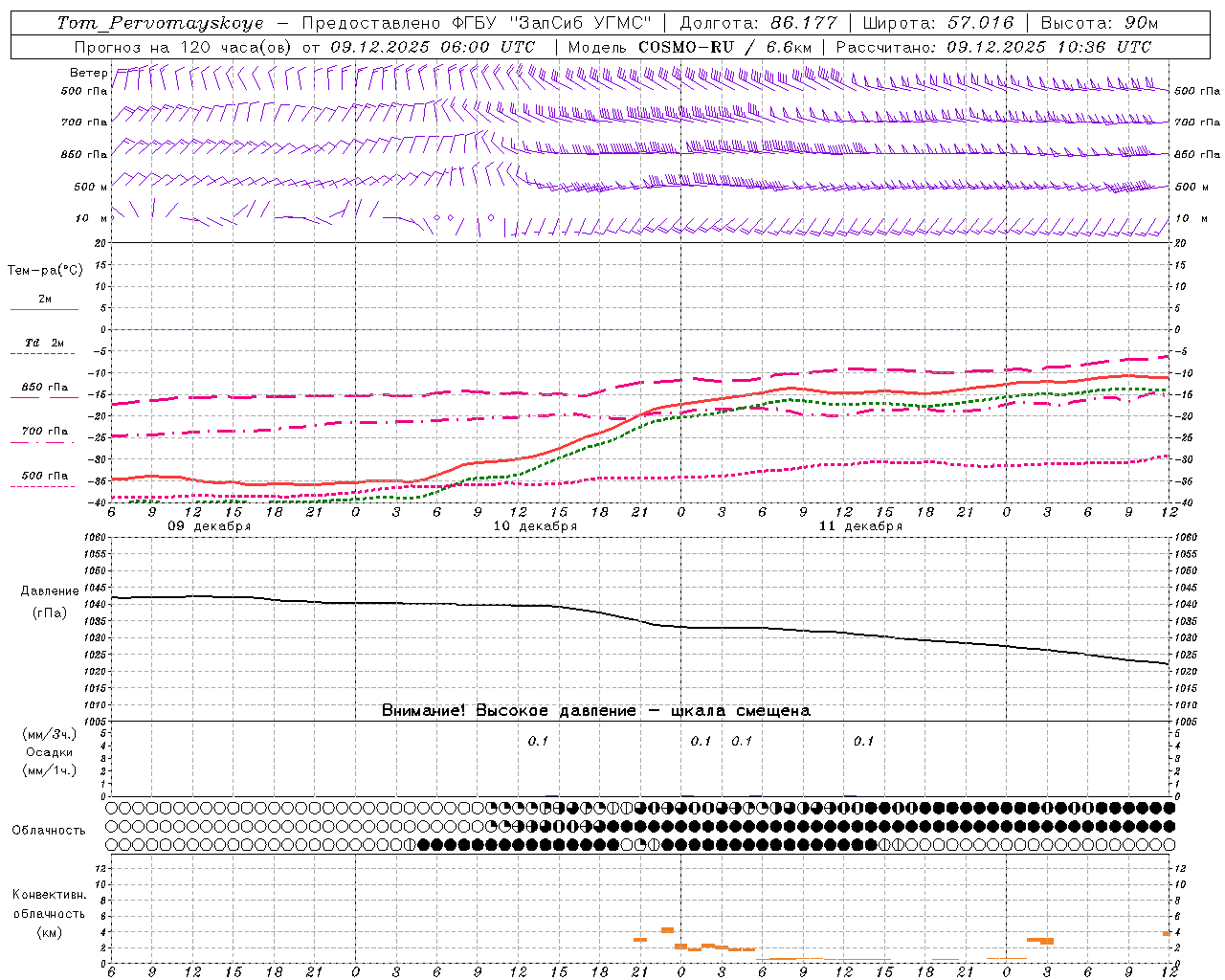Click the 1060 label on the left pressure axis
The height and width of the screenshot is (980, 1225).
point(97,538)
